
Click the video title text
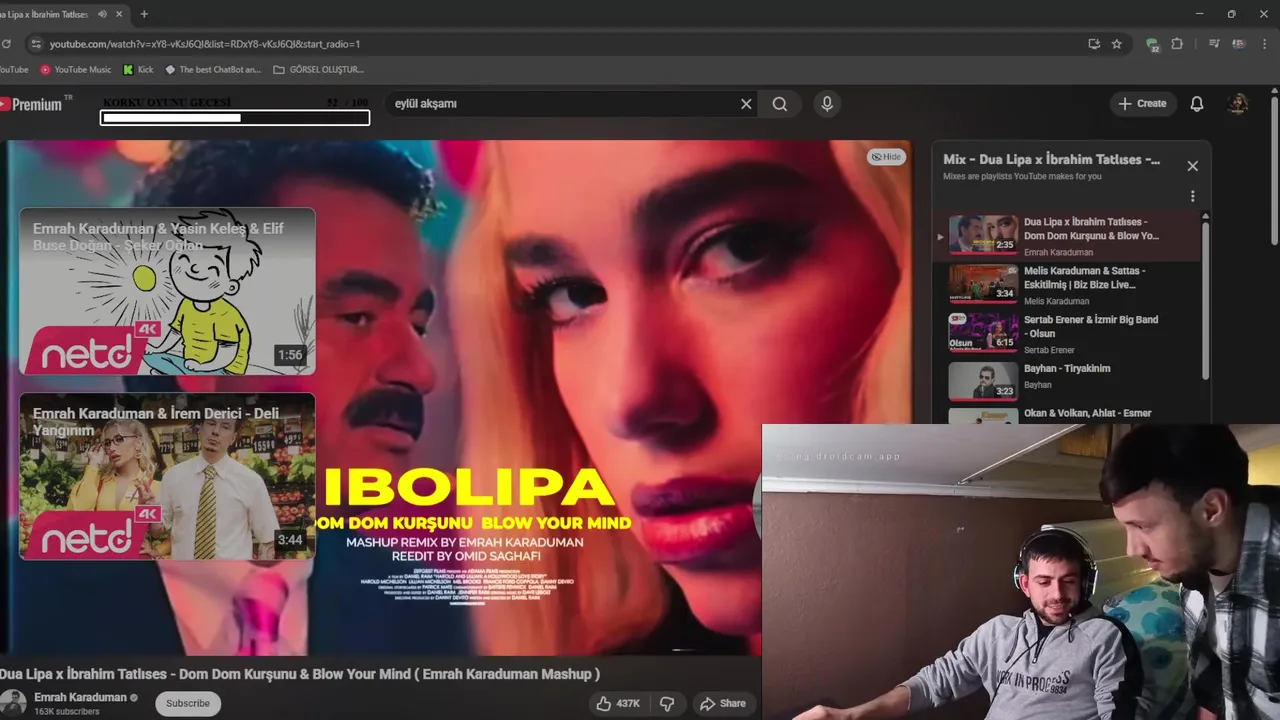[300, 674]
